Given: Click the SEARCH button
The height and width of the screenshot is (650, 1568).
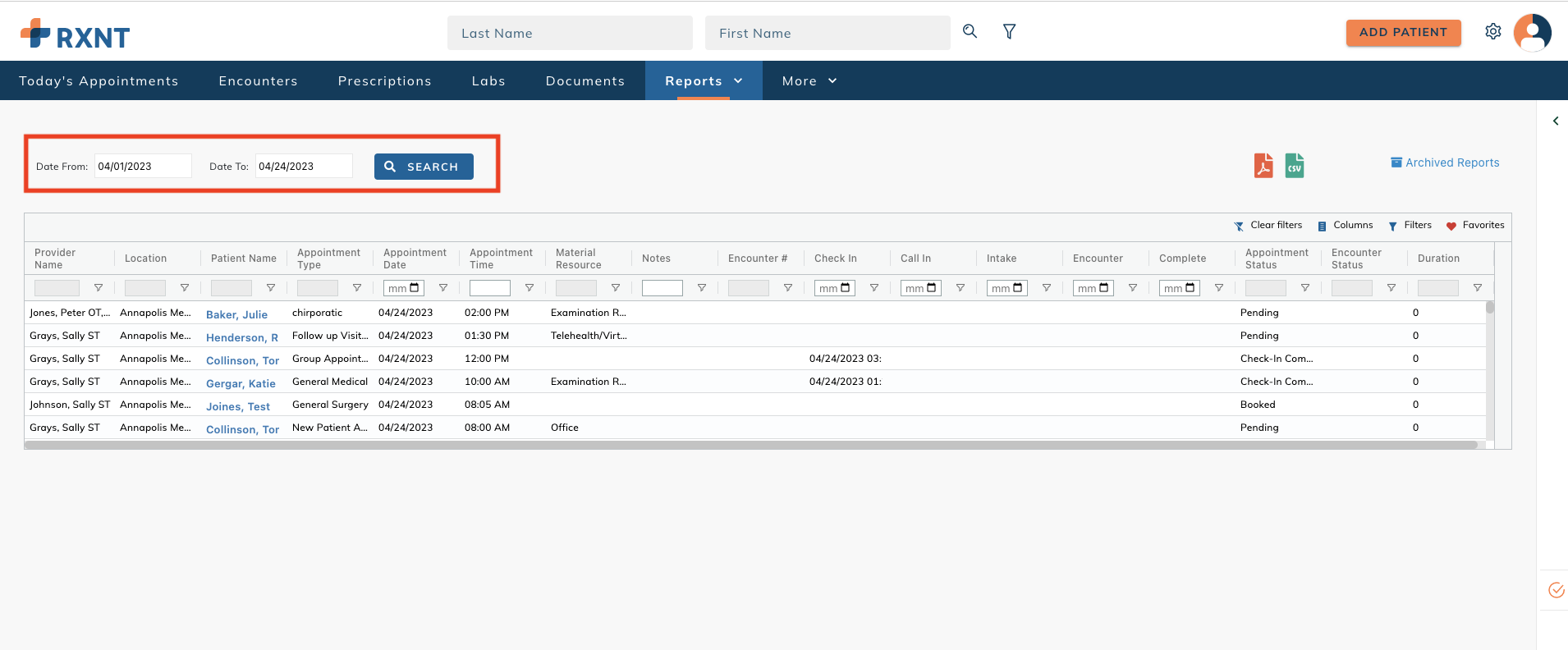Looking at the screenshot, I should 424,167.
